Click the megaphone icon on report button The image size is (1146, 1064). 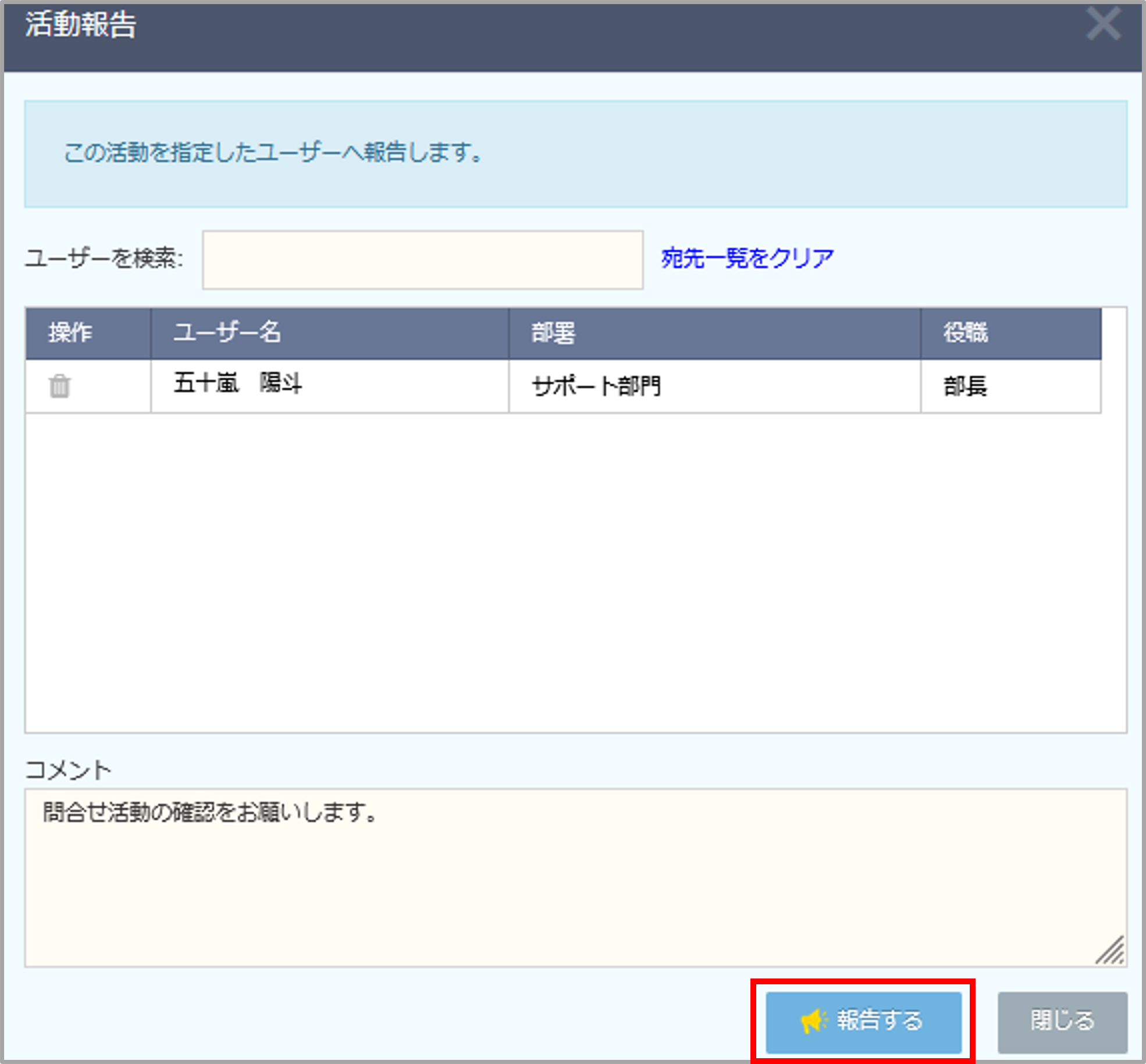[813, 1021]
